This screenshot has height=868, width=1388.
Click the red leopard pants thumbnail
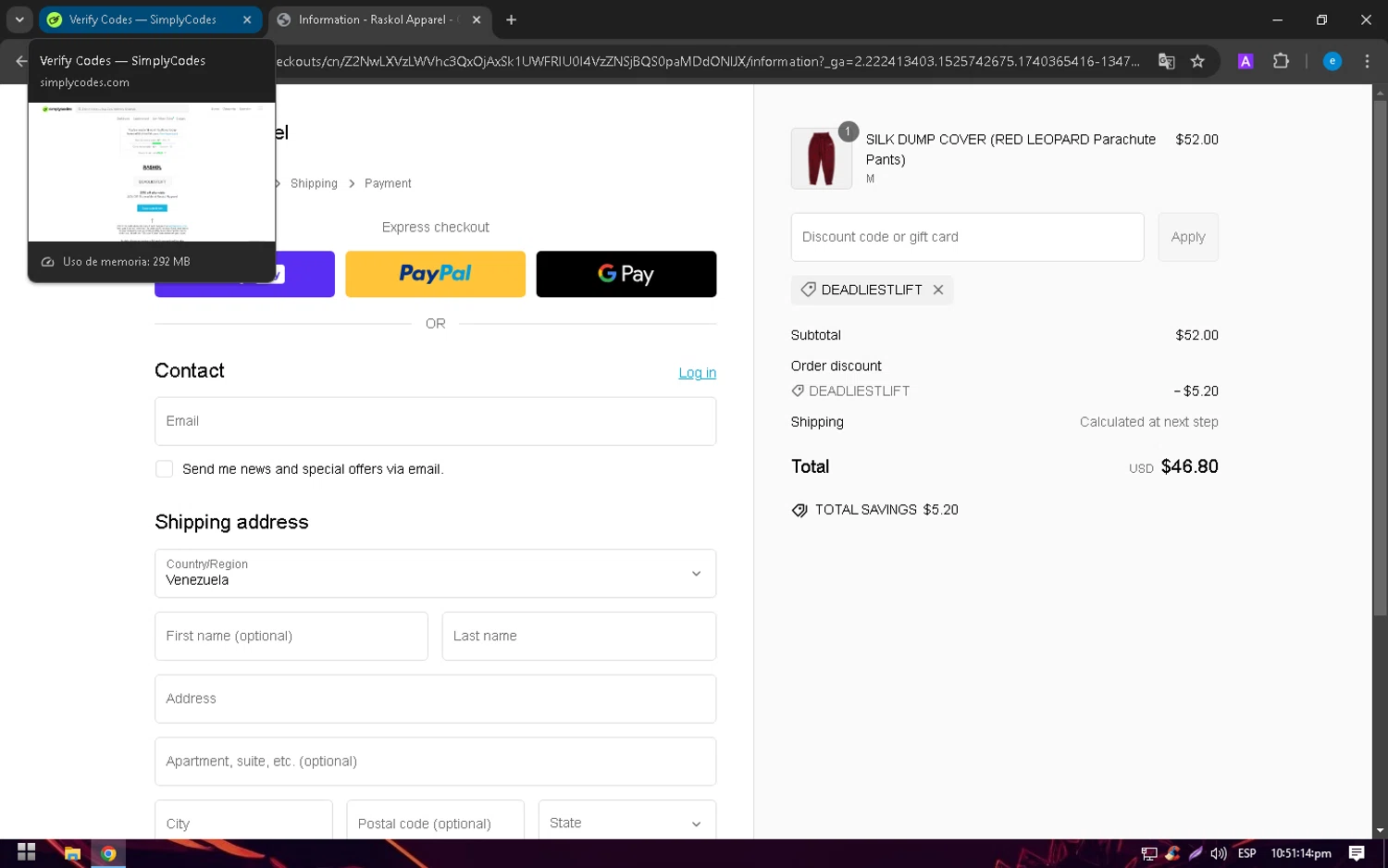[822, 158]
